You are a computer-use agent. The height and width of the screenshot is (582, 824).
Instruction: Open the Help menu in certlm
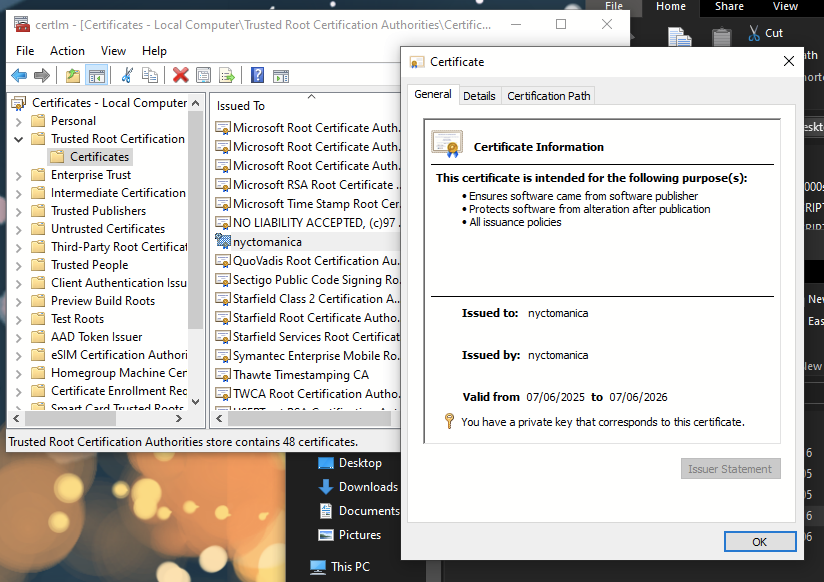154,51
